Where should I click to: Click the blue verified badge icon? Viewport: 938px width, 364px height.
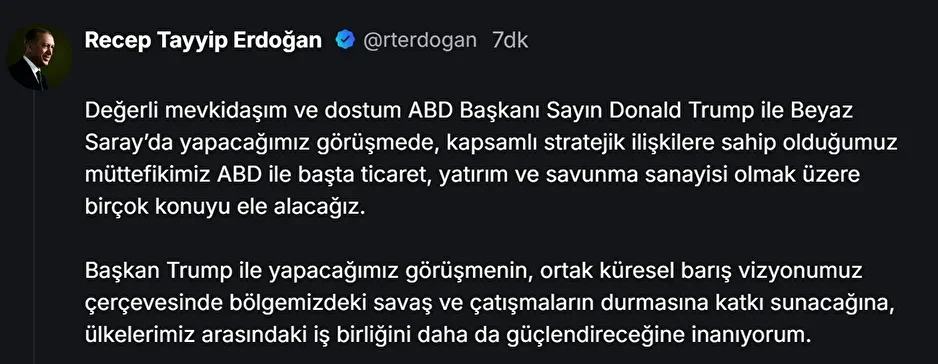point(345,40)
